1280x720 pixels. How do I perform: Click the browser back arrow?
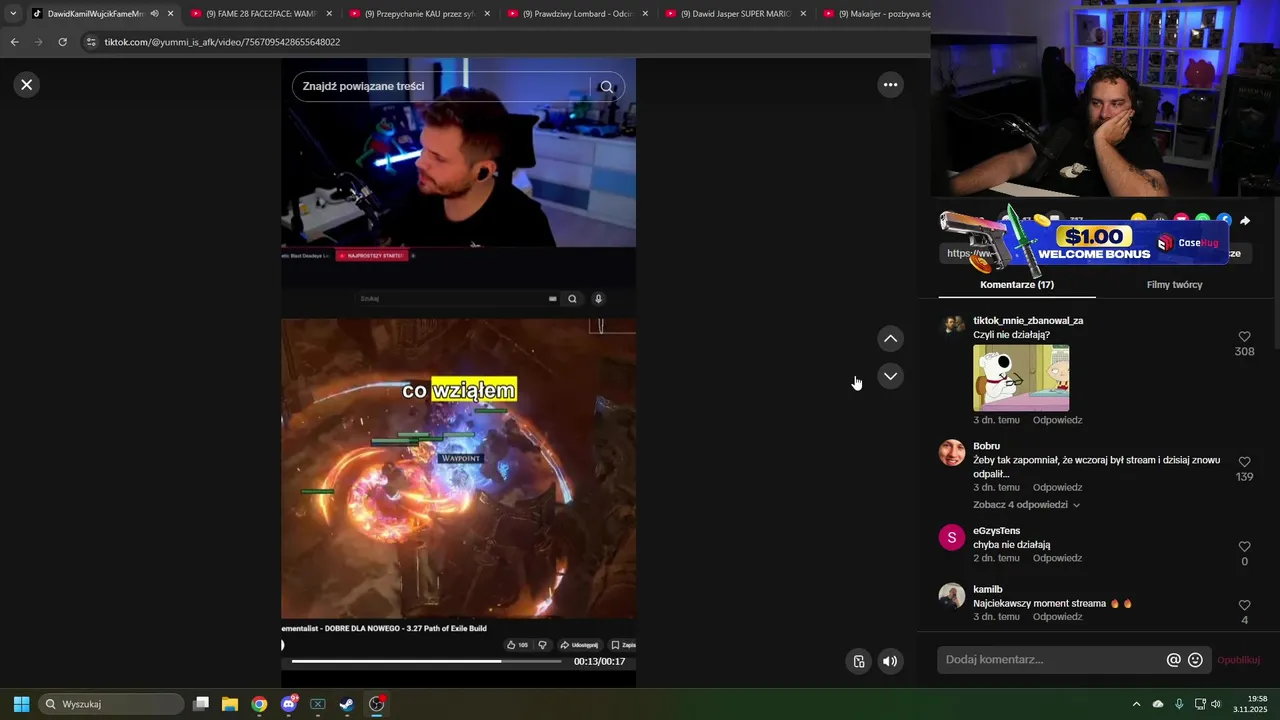[14, 42]
